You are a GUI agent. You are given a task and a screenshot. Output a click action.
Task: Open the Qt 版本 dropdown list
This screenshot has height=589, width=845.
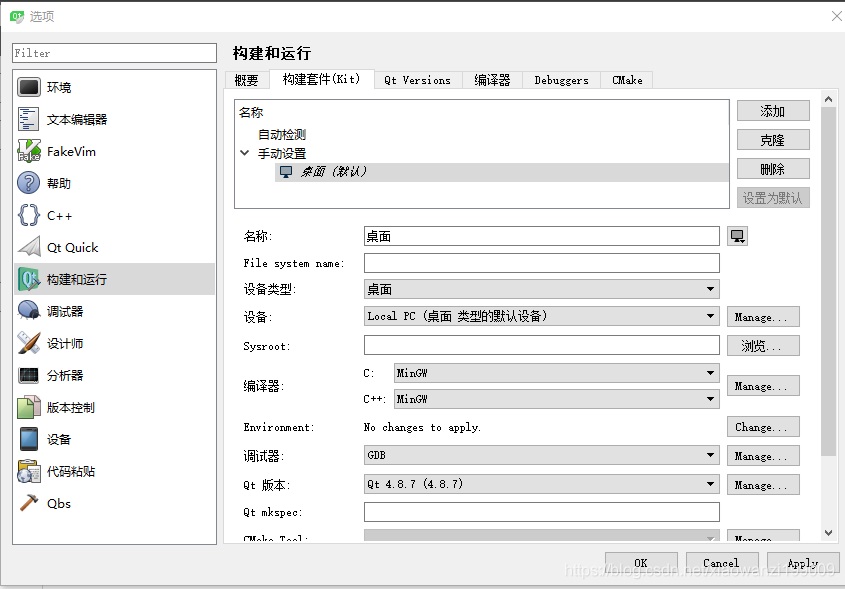pos(541,485)
